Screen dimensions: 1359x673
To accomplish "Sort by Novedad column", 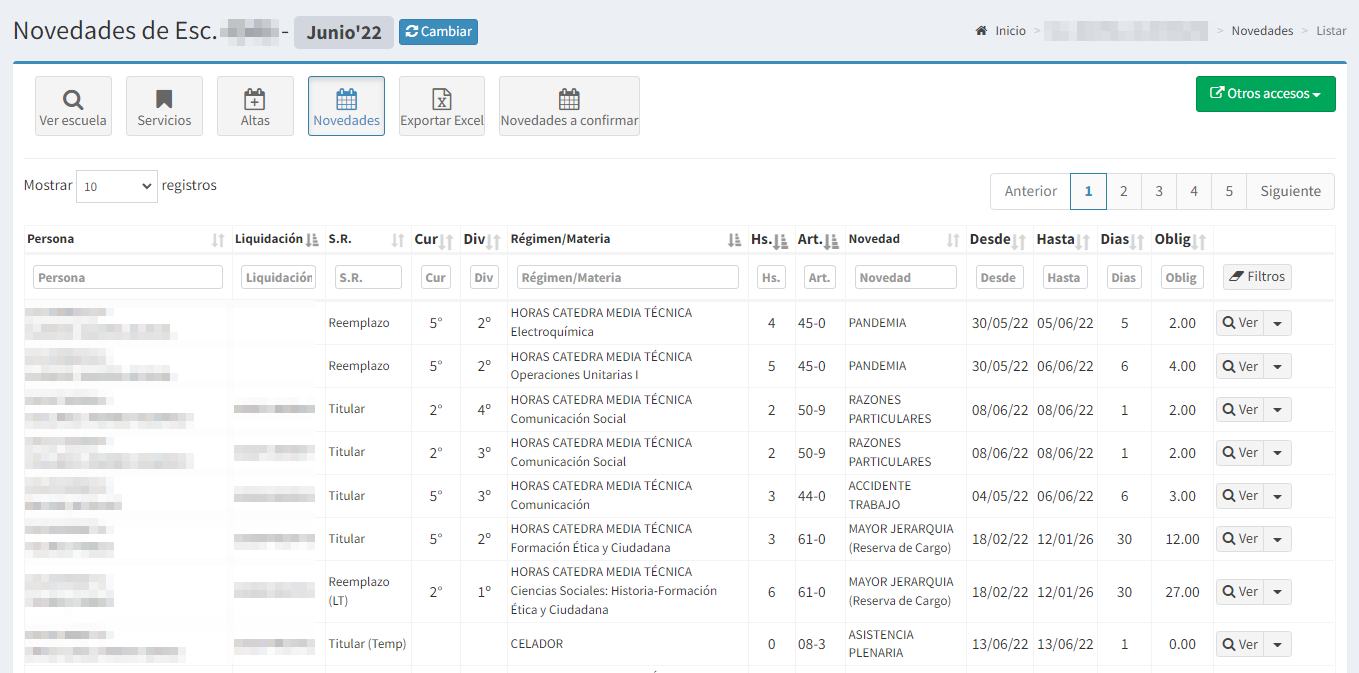I will (905, 239).
